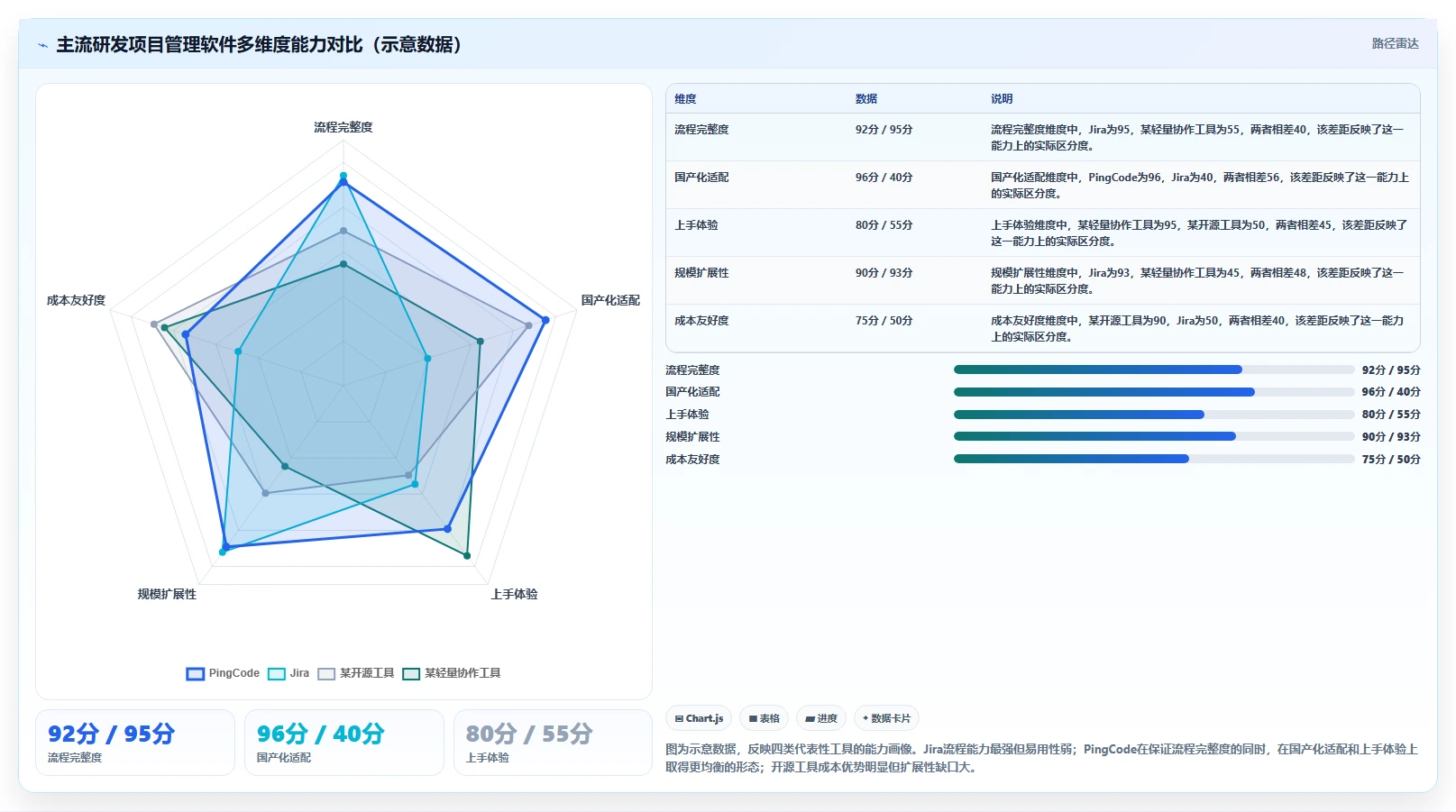Click the 90分 / 93分 value beside the progress bar
Image resolution: width=1456 pixels, height=812 pixels.
[x=1391, y=437]
